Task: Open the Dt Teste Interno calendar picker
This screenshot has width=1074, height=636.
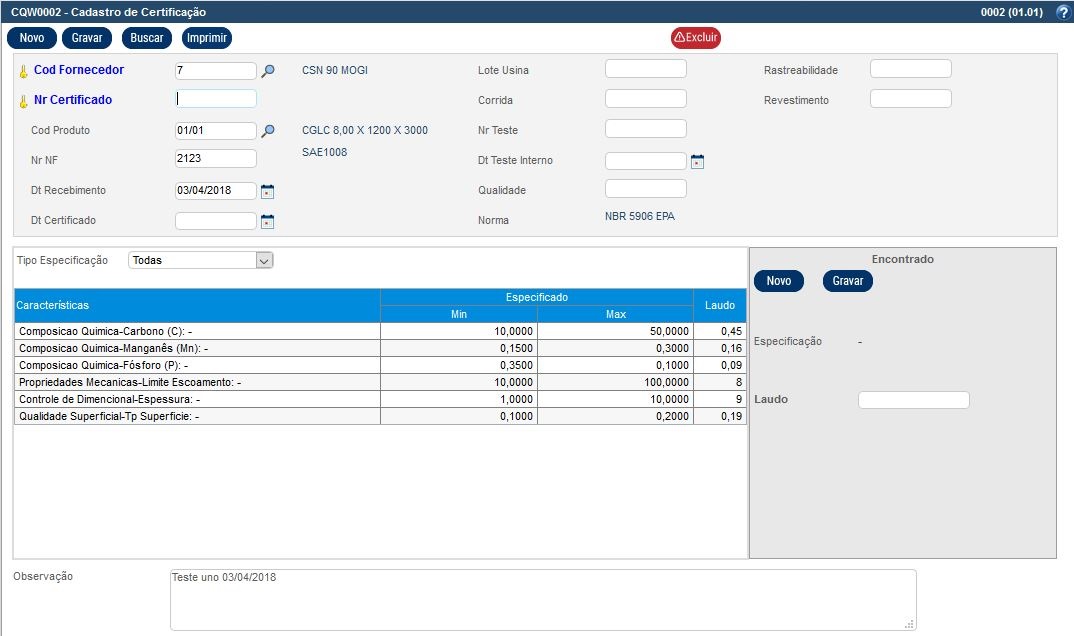Action: pos(698,161)
